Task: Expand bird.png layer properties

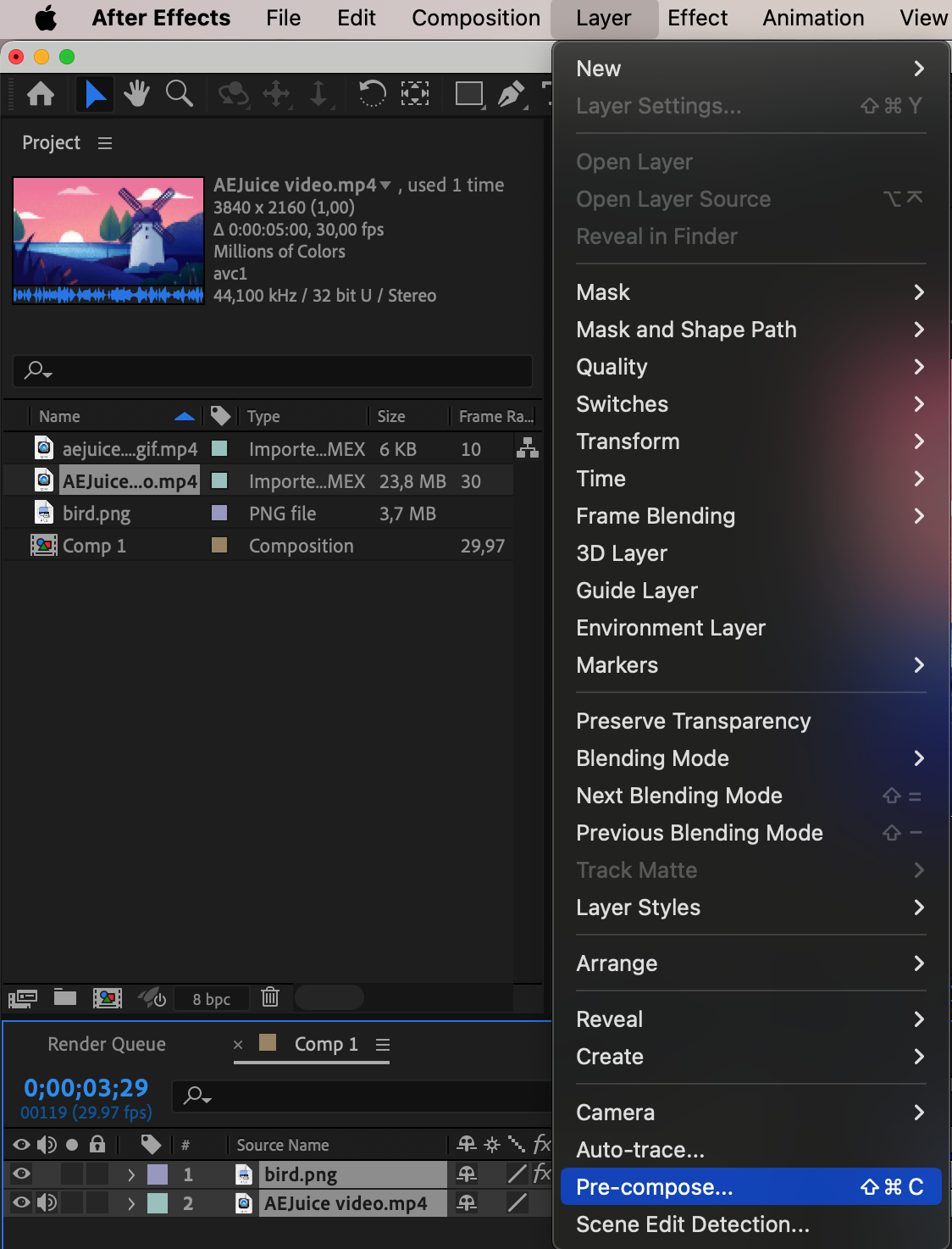Action: [131, 1174]
